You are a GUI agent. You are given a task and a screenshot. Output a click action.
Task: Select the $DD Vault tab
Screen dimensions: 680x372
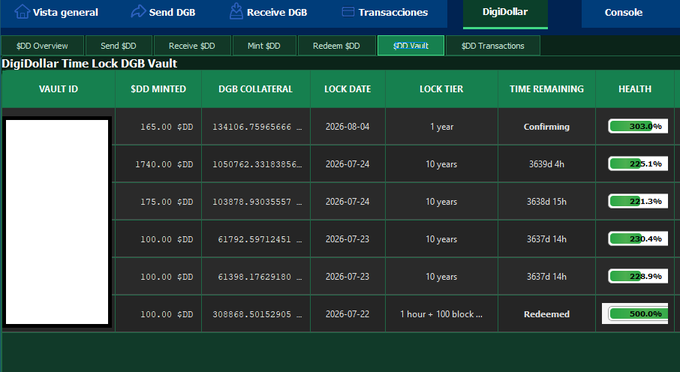pos(411,46)
